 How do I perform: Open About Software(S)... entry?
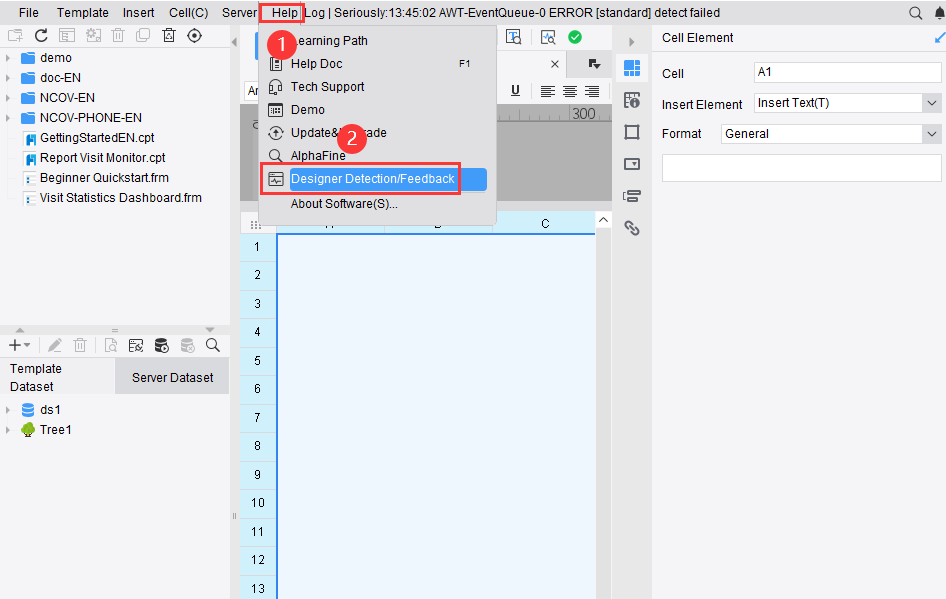point(377,203)
